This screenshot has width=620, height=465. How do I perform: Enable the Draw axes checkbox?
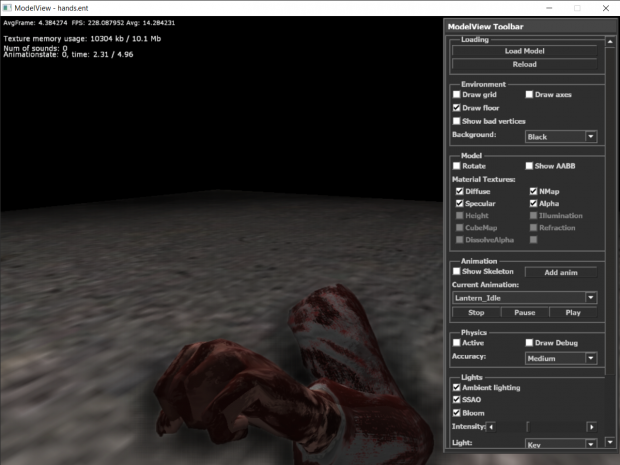click(x=529, y=95)
